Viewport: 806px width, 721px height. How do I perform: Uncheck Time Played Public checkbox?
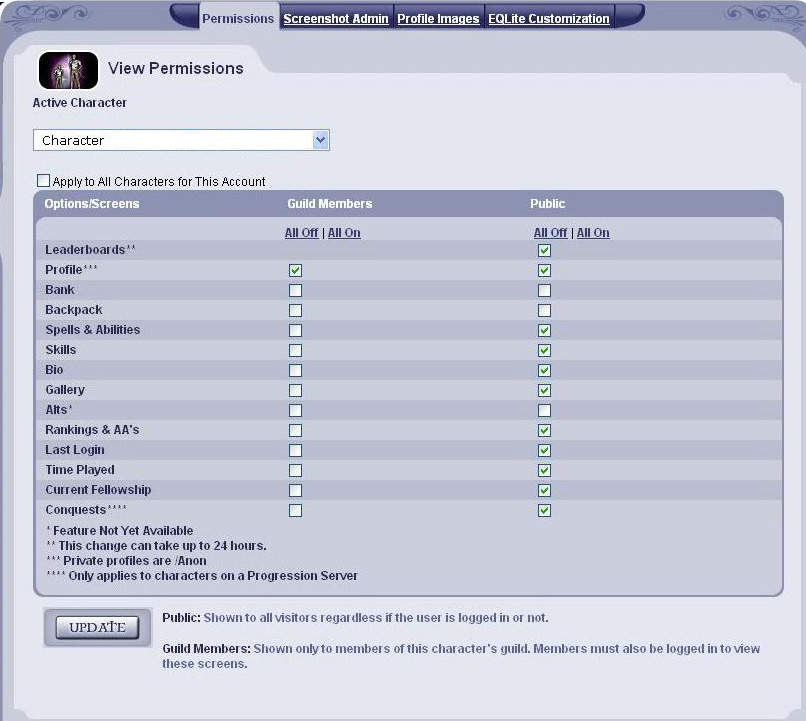tap(544, 471)
